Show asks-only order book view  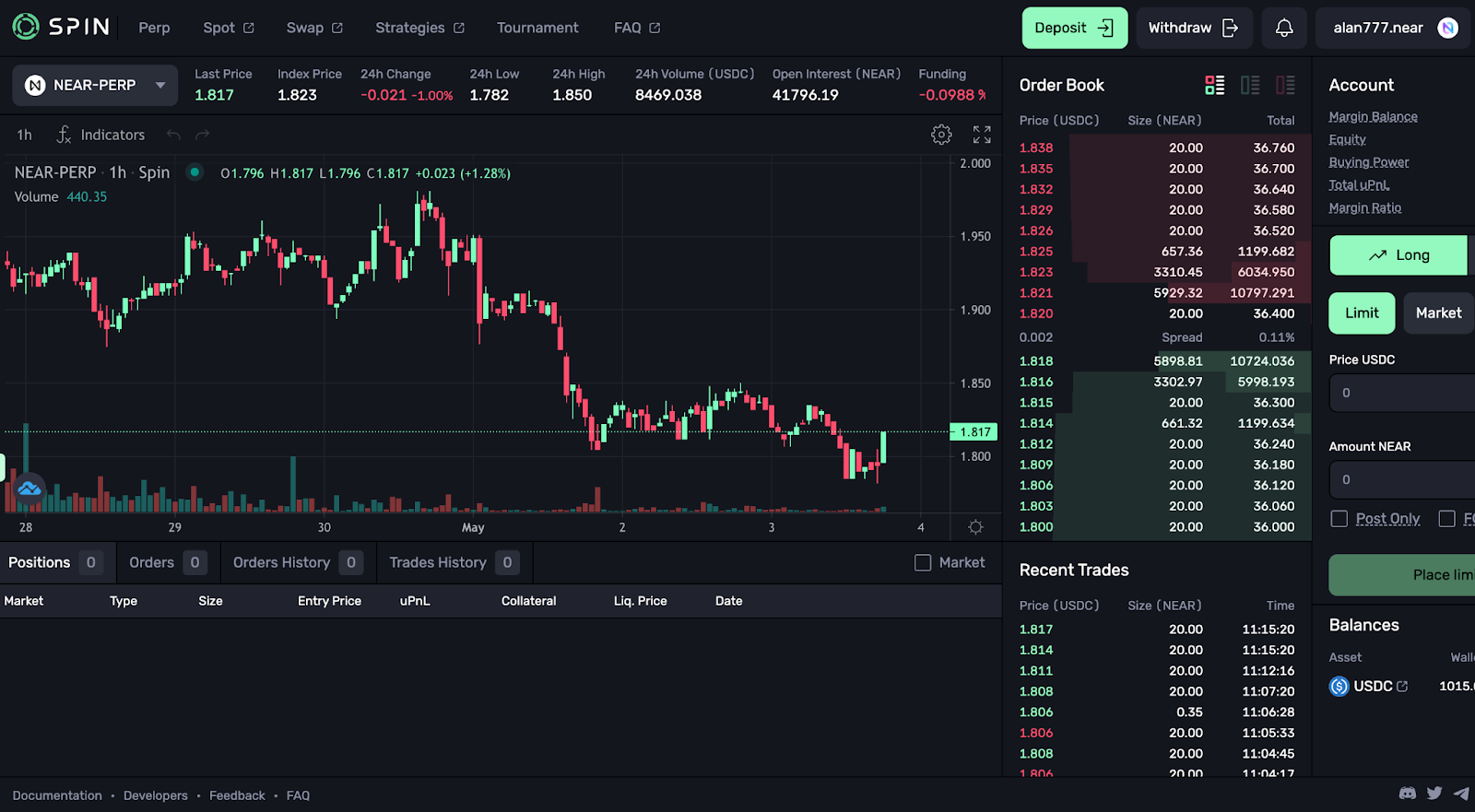[1285, 85]
